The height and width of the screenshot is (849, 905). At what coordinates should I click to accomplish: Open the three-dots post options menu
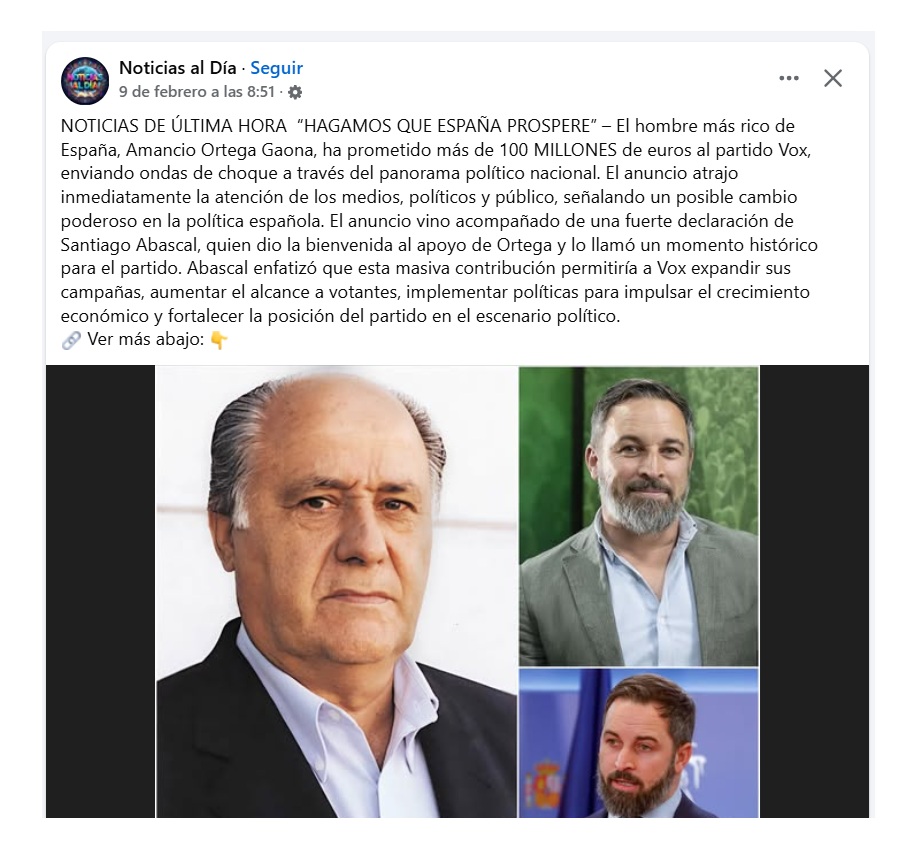tap(788, 78)
